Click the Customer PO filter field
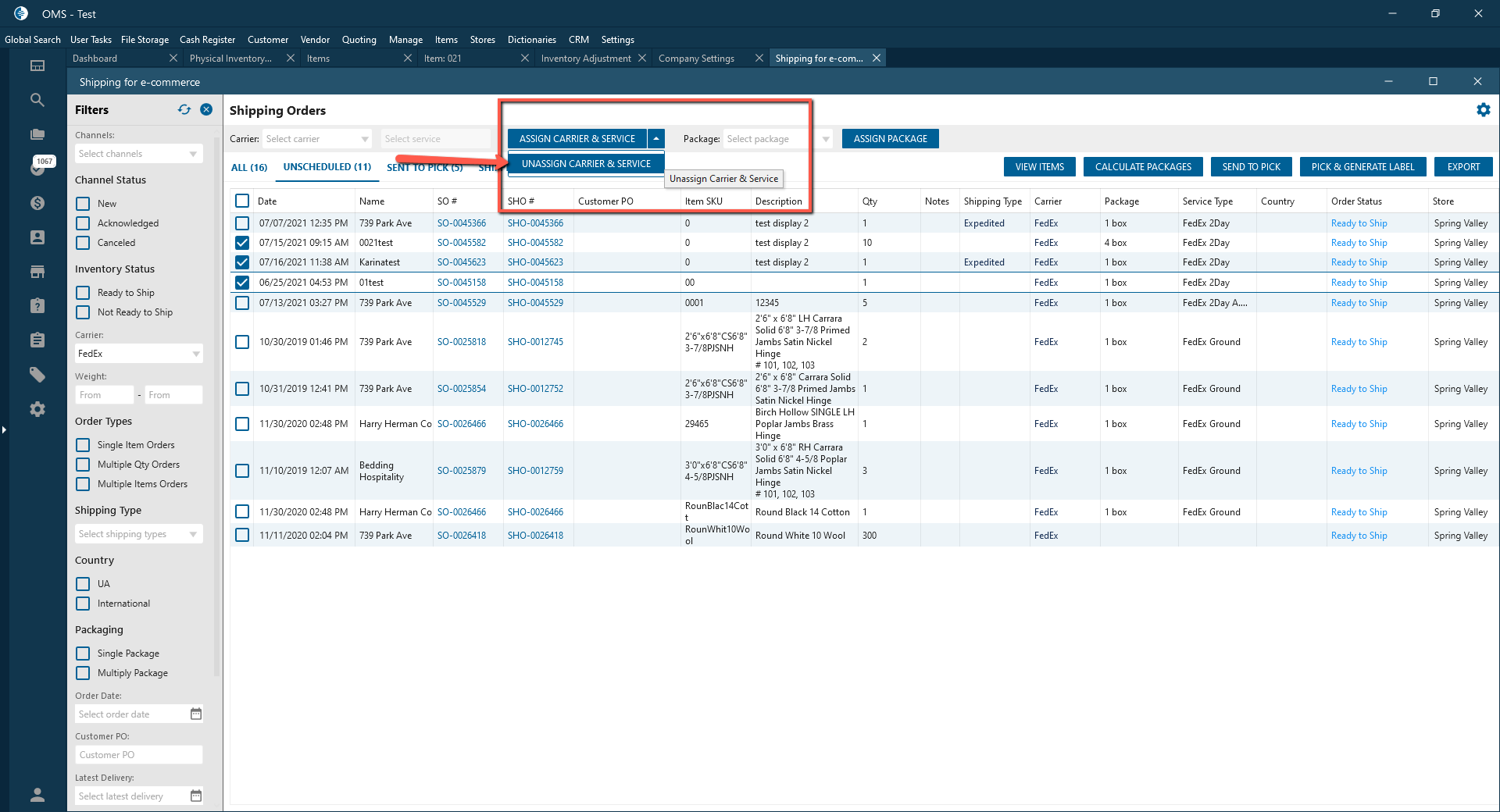The width and height of the screenshot is (1500, 812). [x=139, y=755]
